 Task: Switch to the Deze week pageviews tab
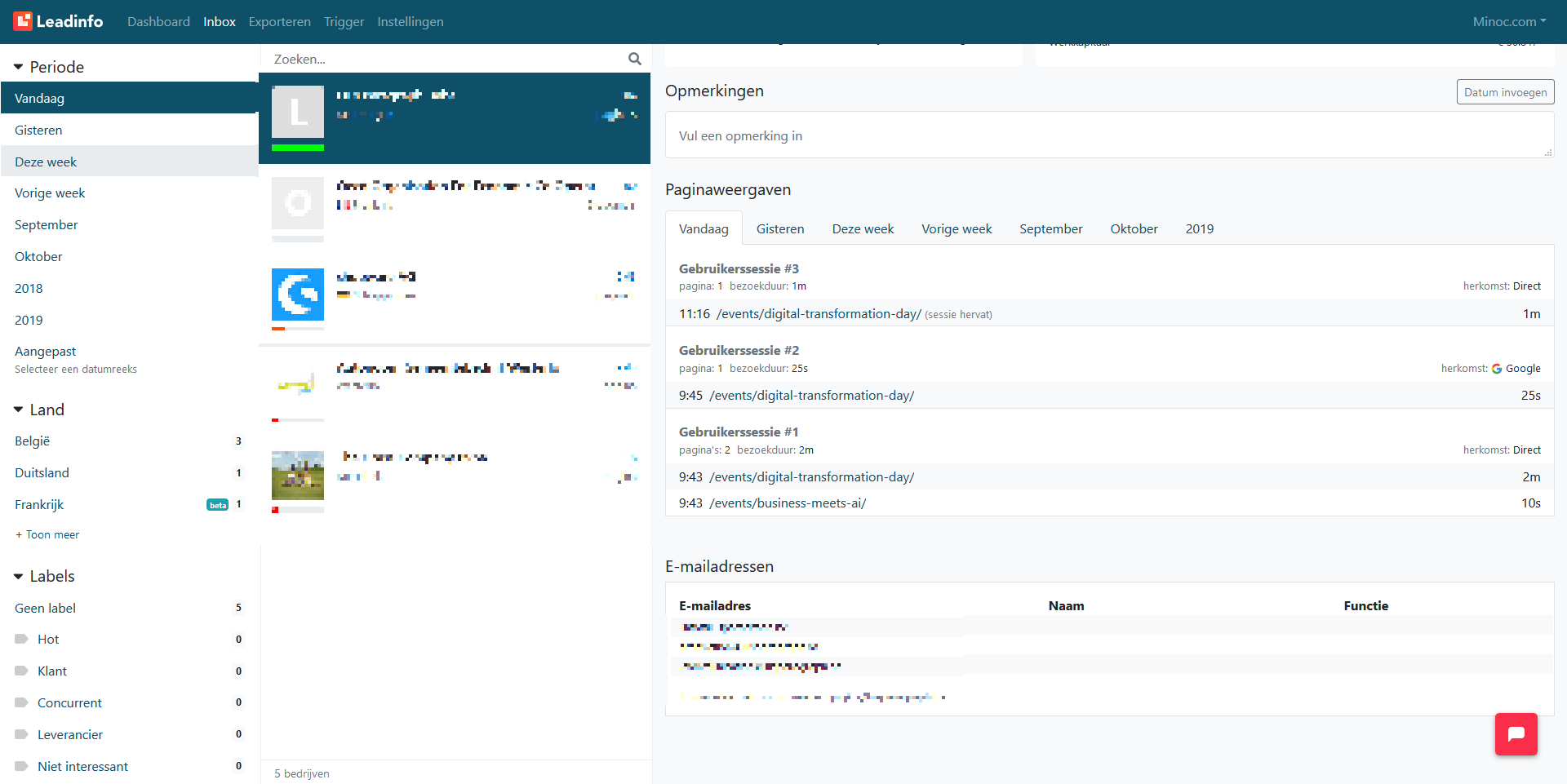[x=863, y=228]
